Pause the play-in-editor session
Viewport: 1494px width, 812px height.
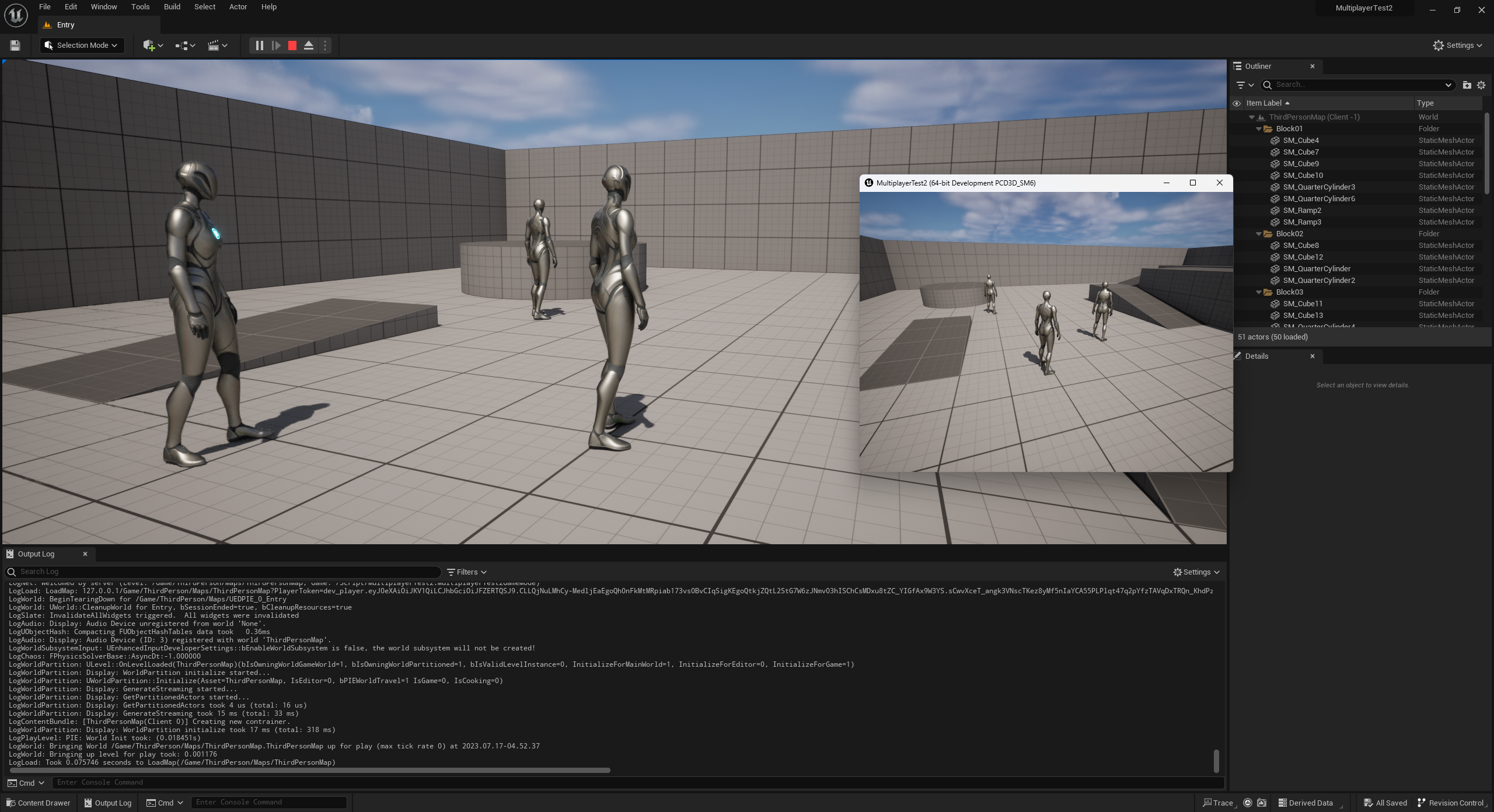pyautogui.click(x=259, y=45)
